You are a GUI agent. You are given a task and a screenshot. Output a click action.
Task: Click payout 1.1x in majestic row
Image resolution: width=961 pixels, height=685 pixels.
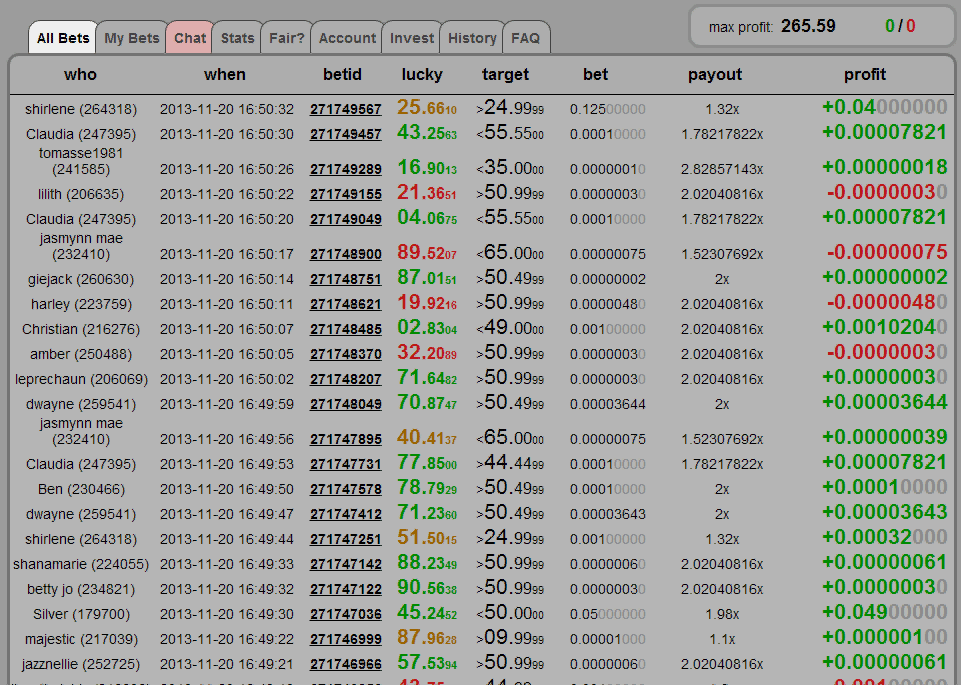[722, 640]
